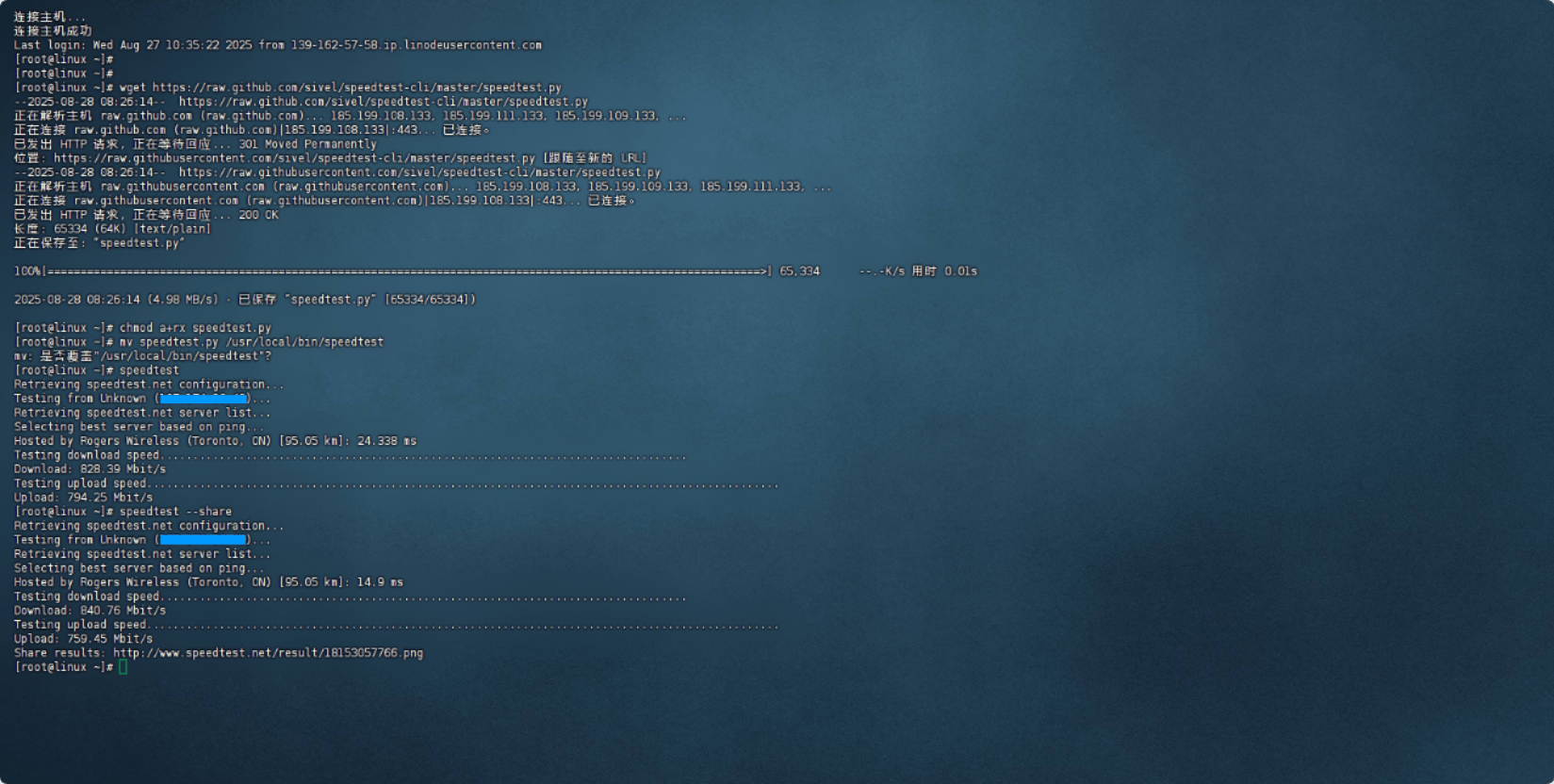This screenshot has height=784, width=1554.
Task: Click the '(4.98 MB/s)' saved summary line
Action: click(245, 300)
